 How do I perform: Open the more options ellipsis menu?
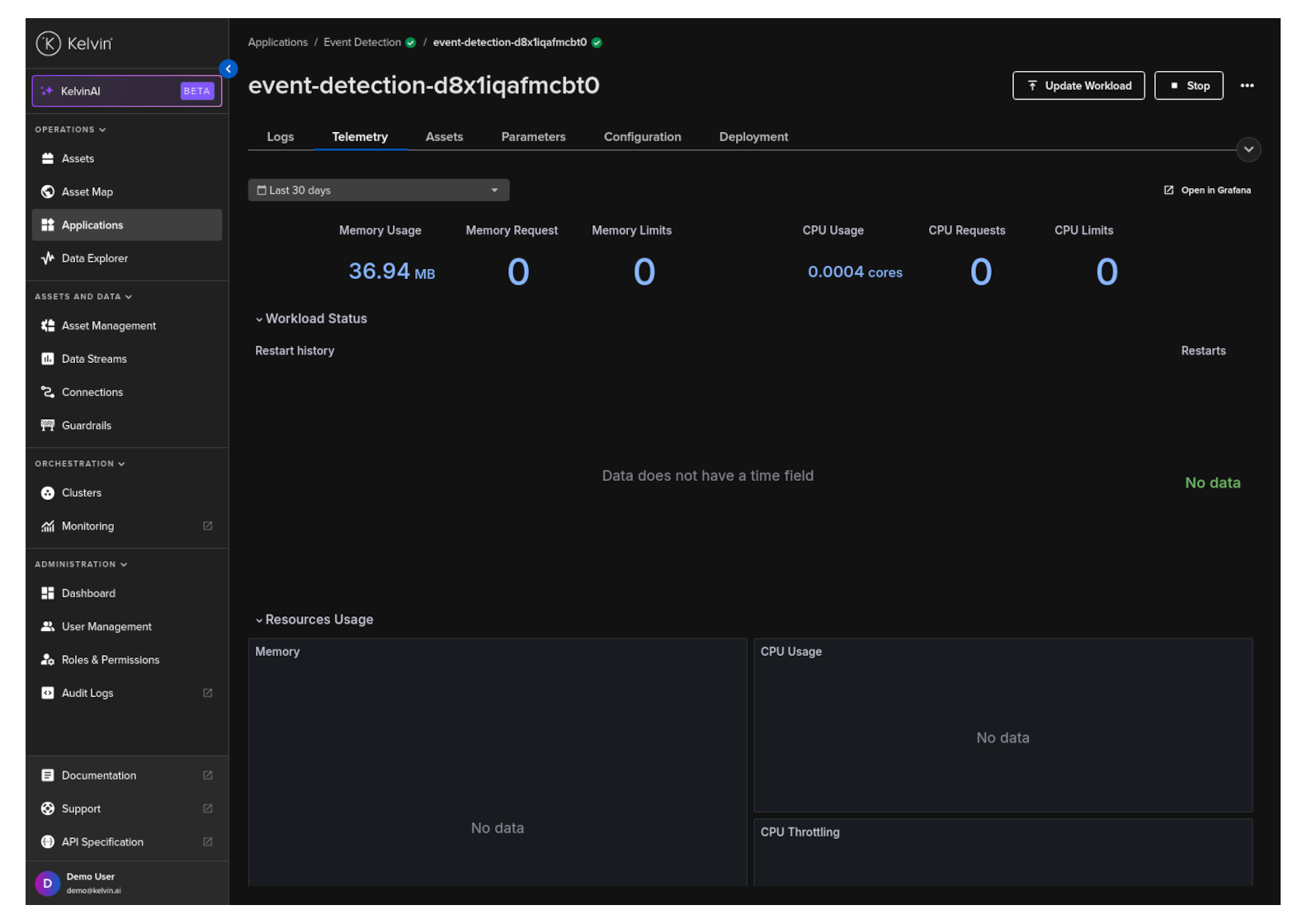(1247, 86)
